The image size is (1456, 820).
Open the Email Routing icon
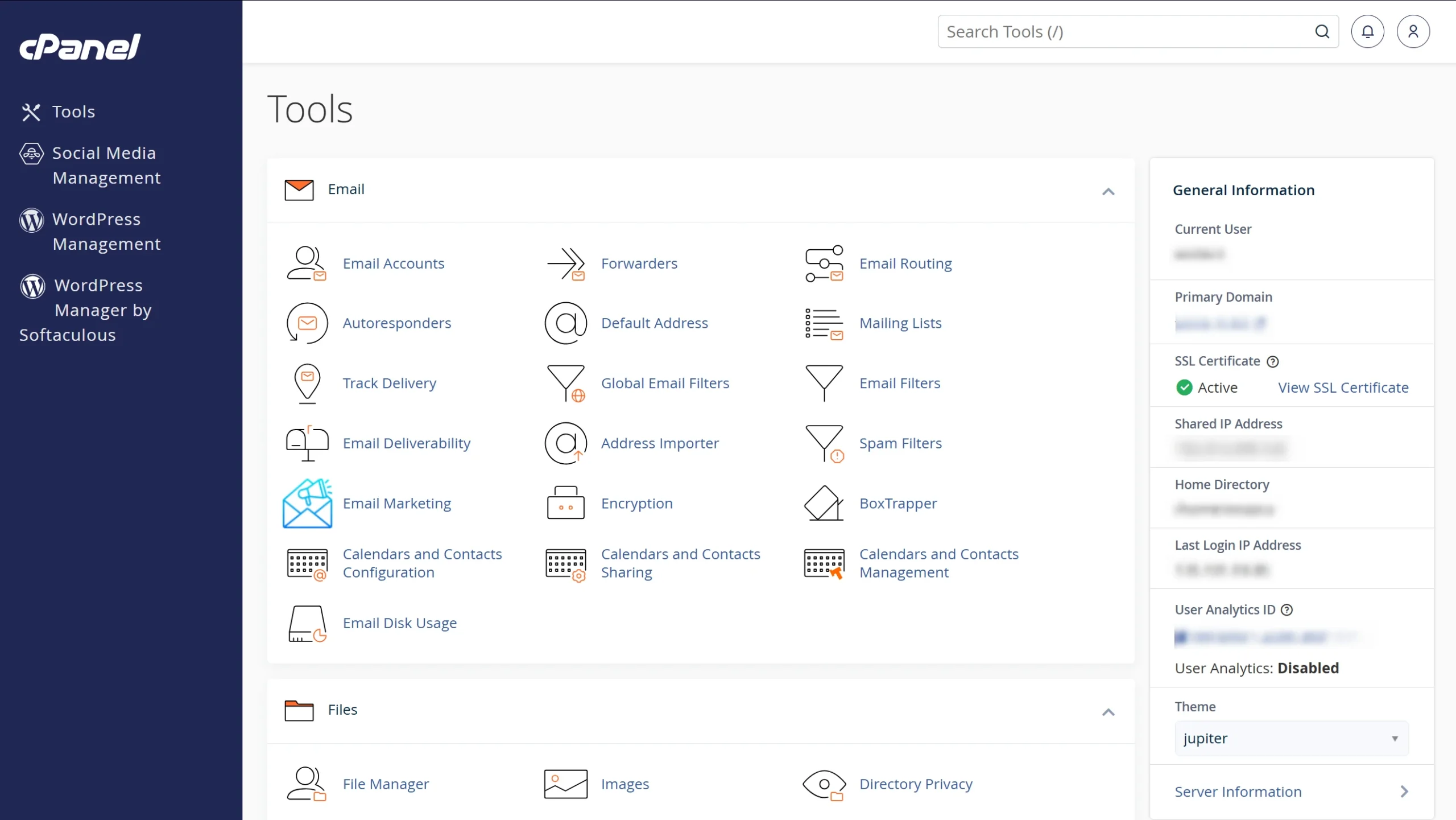824,263
